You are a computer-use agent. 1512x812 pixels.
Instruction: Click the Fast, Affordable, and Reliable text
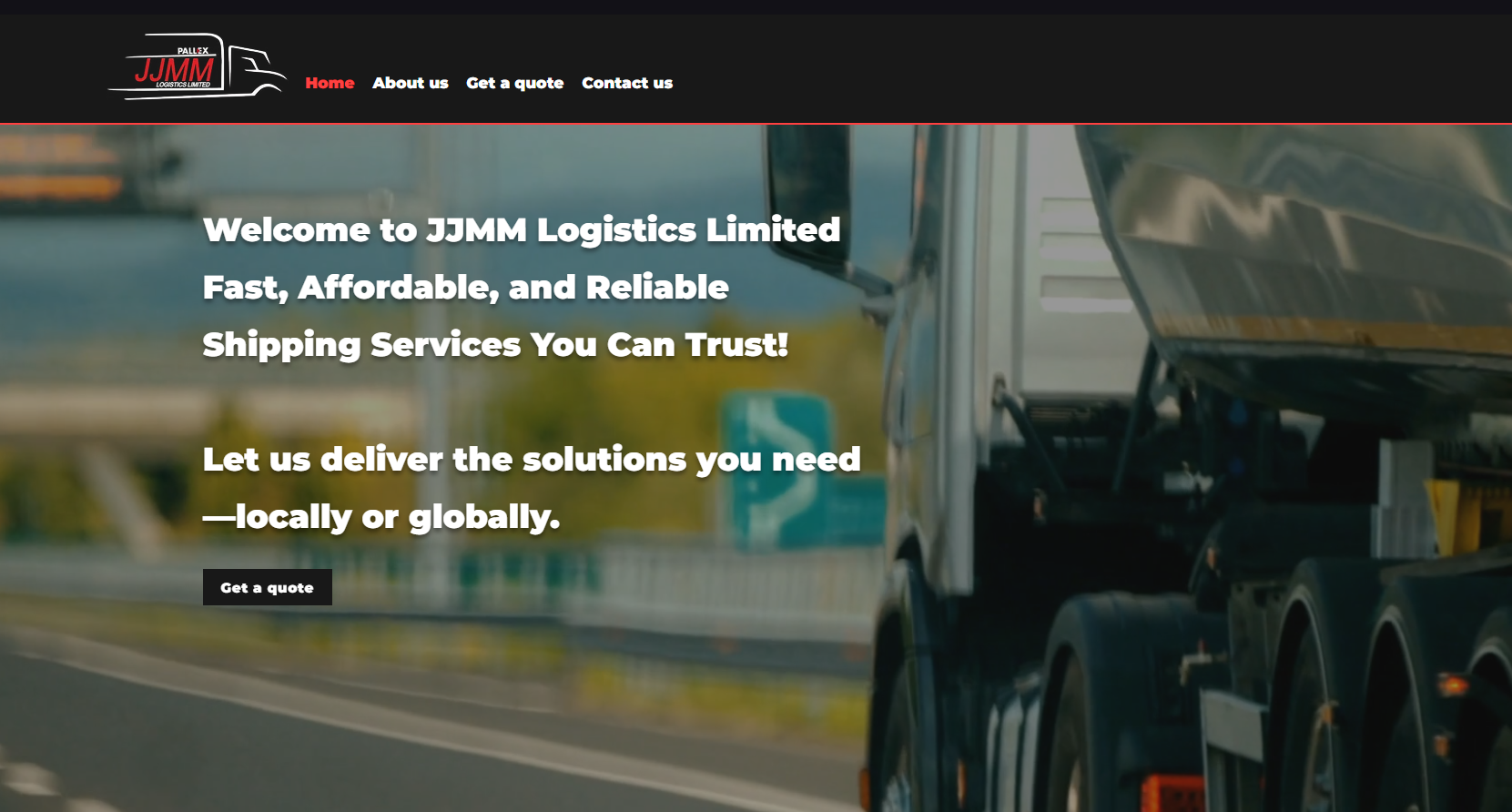coord(466,288)
